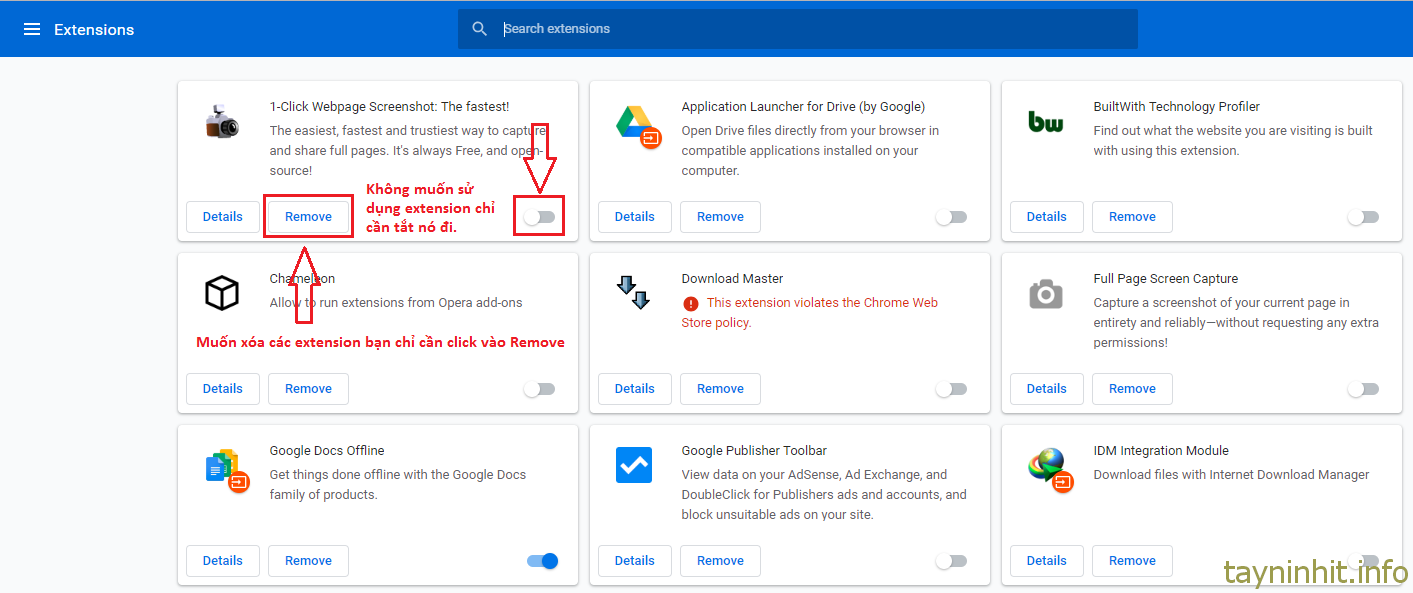Screen dimensions: 1413x593
Task: Open Details for Google Publisher Toolbar
Action: point(635,561)
